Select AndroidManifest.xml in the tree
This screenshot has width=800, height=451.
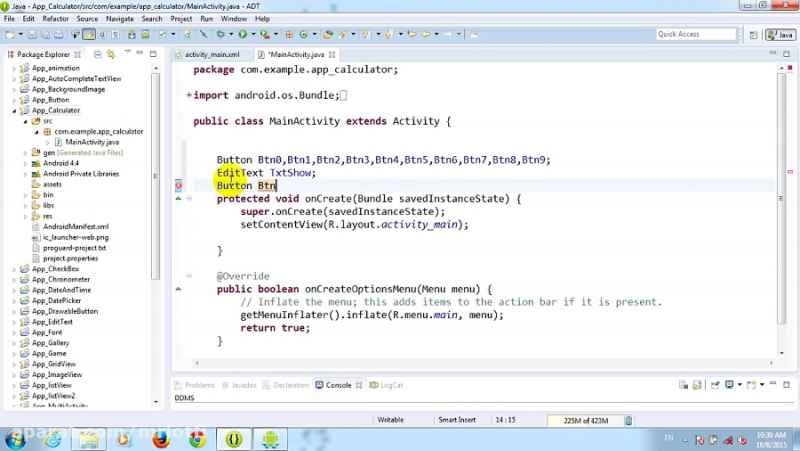(76, 227)
